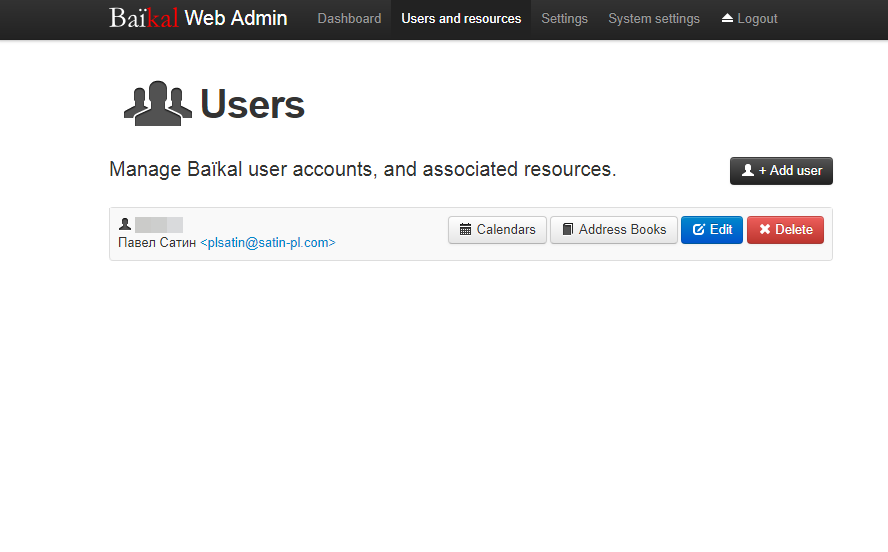Click the user icon beside the blurred username
Screen dimensions: 888x552
(125, 225)
